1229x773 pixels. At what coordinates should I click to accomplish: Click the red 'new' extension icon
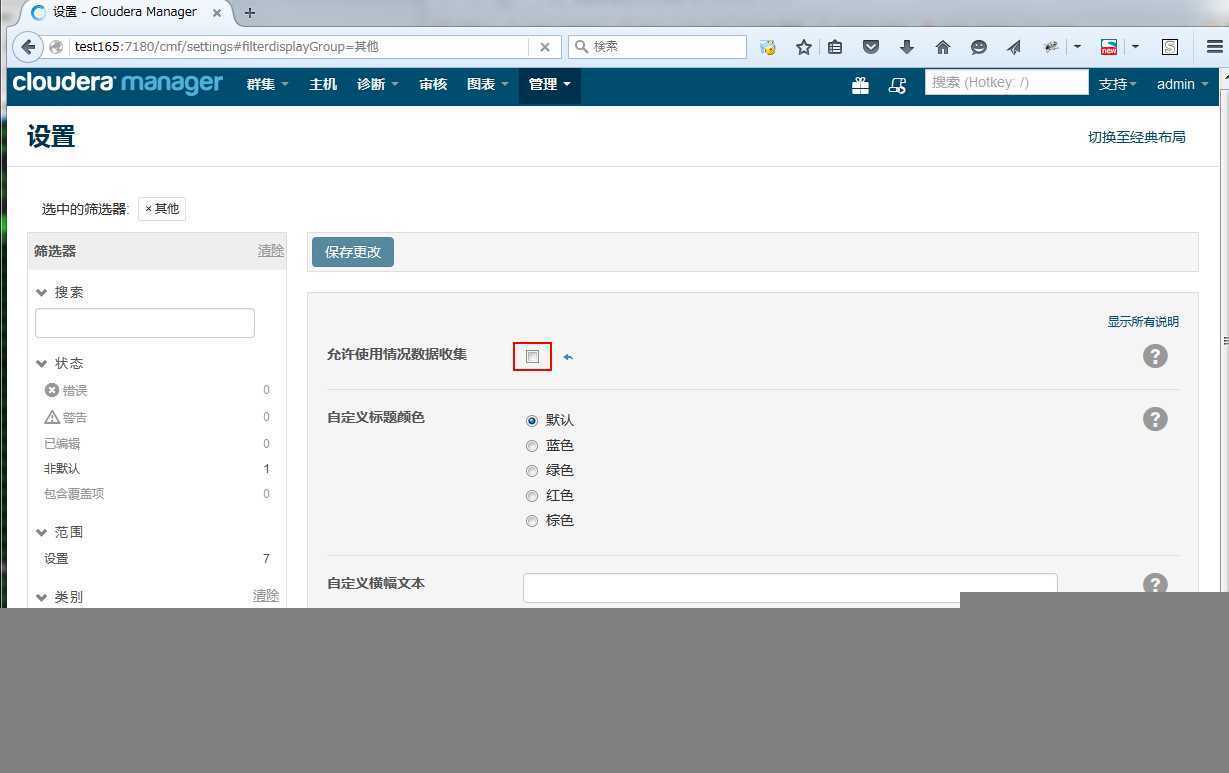[x=1109, y=47]
